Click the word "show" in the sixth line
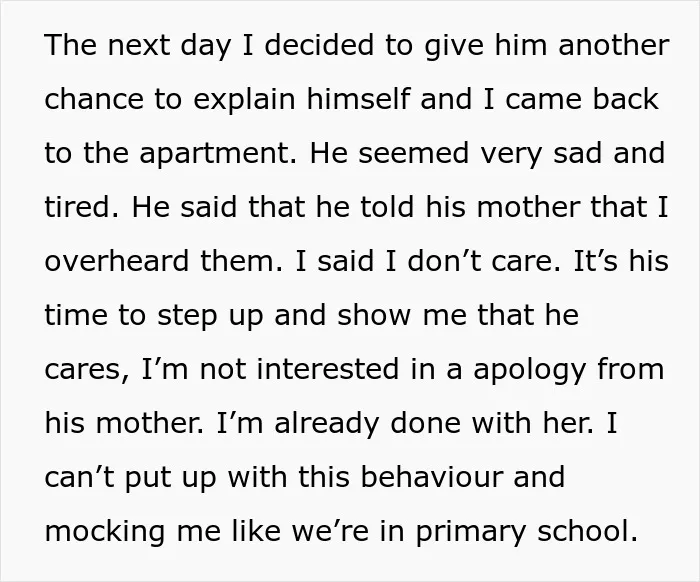Viewport: 700px width, 582px height. [374, 315]
